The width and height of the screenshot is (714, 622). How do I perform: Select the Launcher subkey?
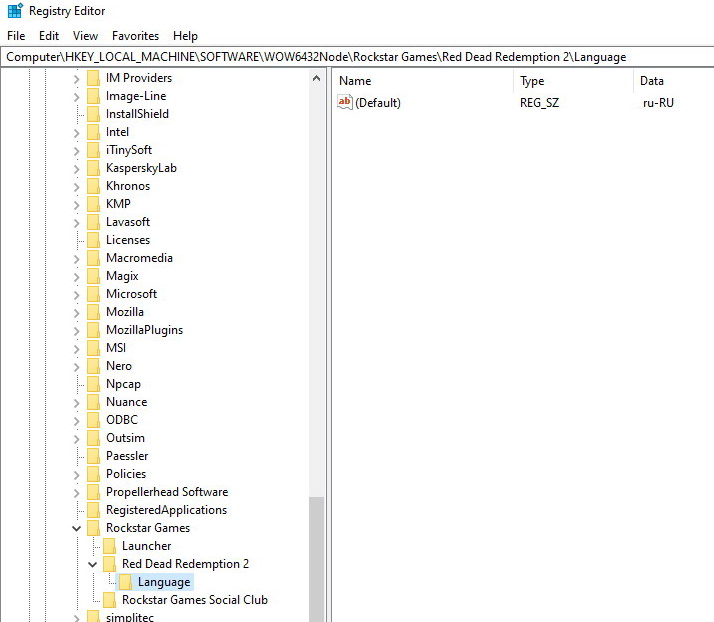(147, 546)
